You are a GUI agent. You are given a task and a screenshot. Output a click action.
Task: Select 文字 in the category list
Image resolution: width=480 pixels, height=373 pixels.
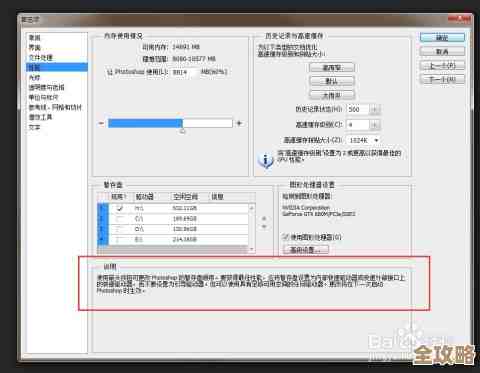[x=35, y=127]
